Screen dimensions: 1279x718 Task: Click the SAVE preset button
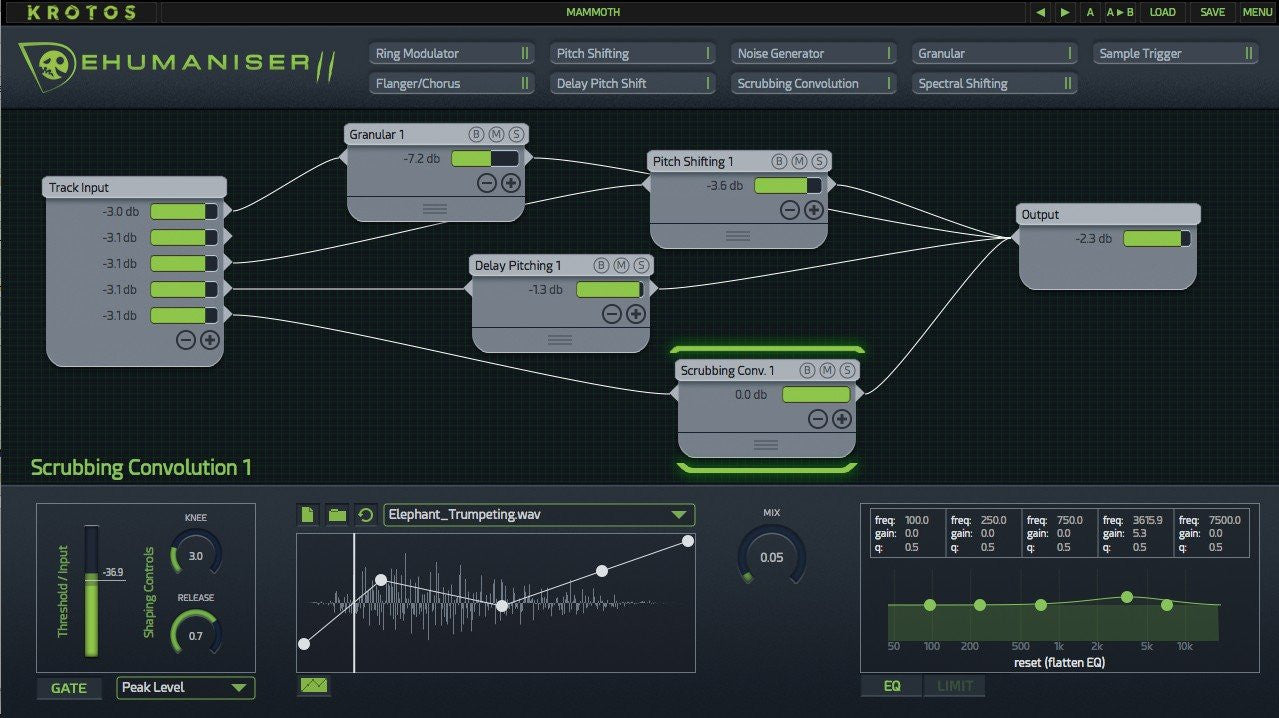(x=1212, y=12)
